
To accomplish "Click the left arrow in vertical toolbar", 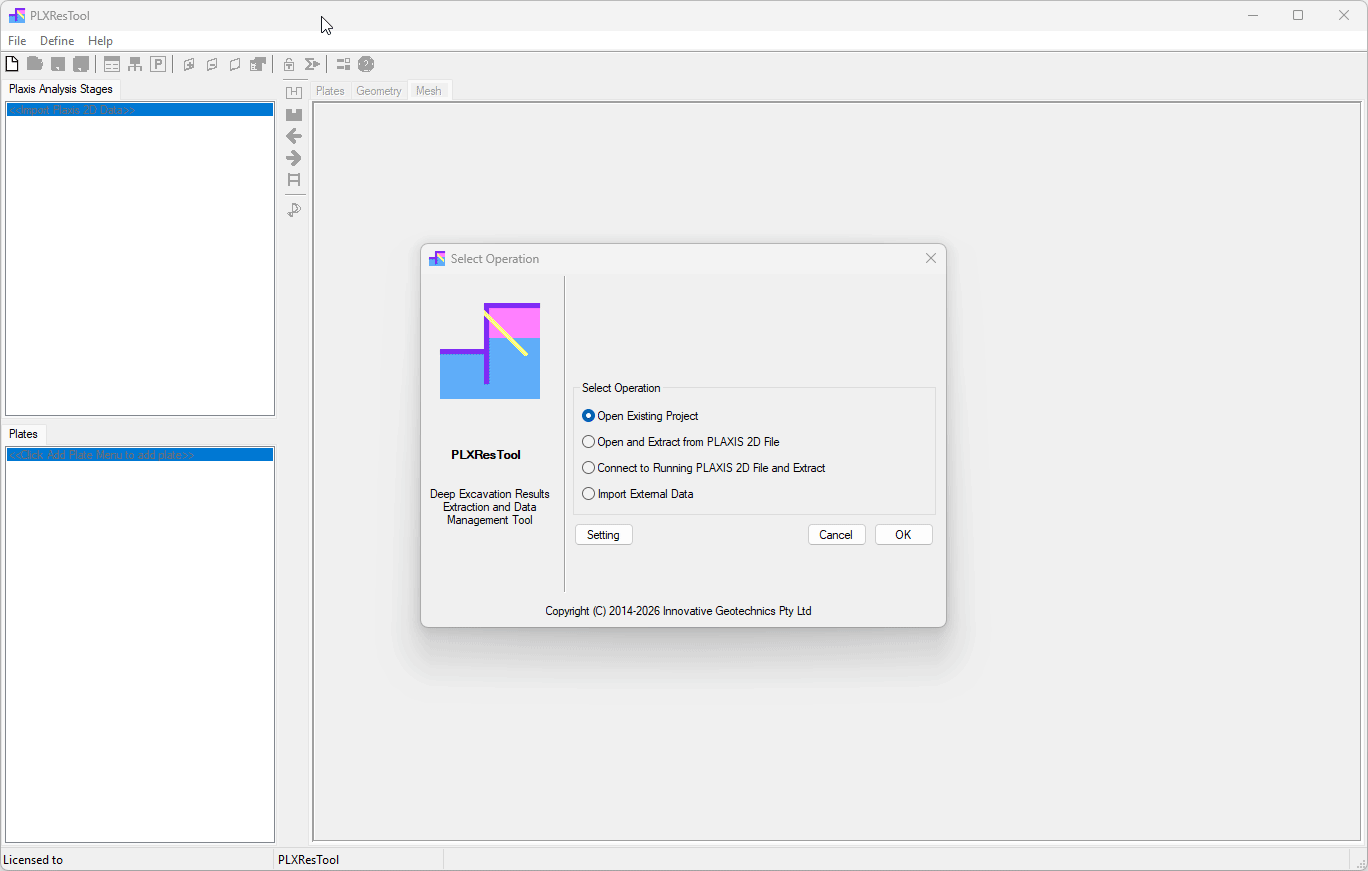I will 294,136.
